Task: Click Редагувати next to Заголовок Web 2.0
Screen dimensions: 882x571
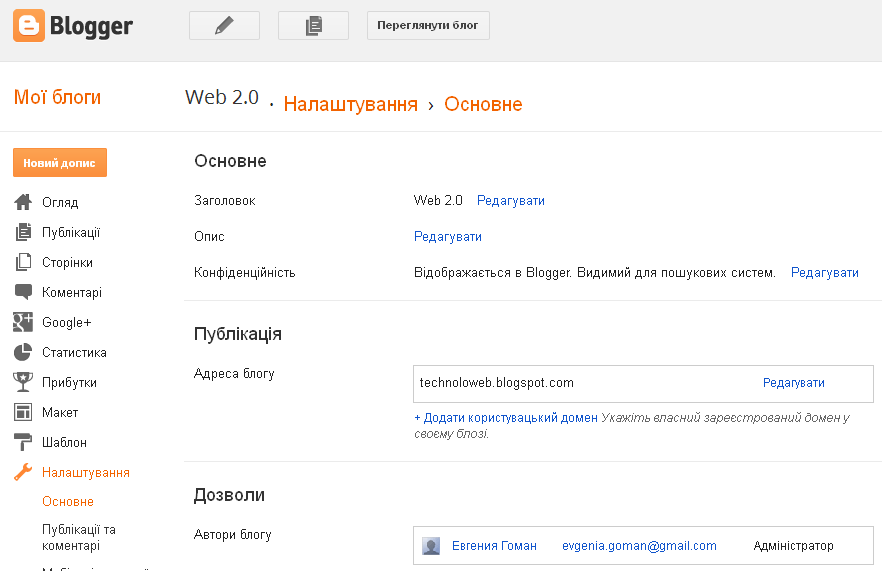Action: pos(511,201)
